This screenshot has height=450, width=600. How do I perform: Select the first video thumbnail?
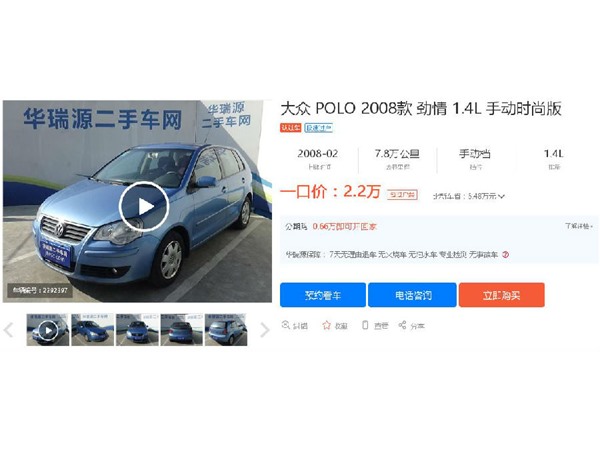[48, 330]
